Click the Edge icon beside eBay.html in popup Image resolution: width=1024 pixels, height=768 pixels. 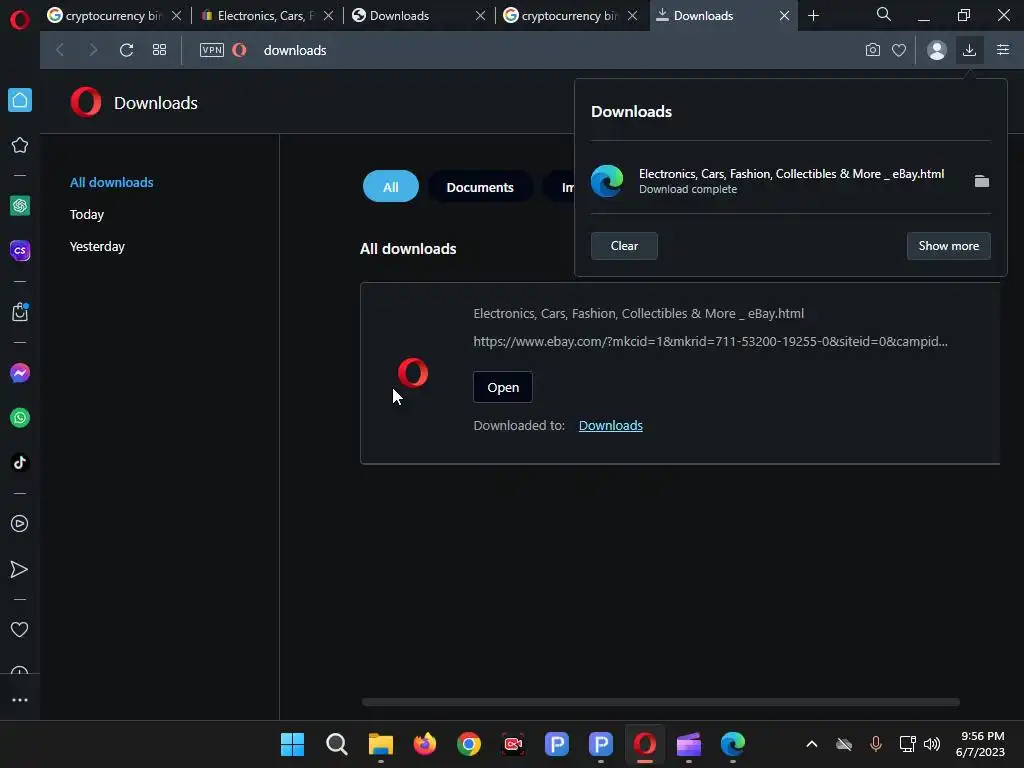(x=607, y=181)
